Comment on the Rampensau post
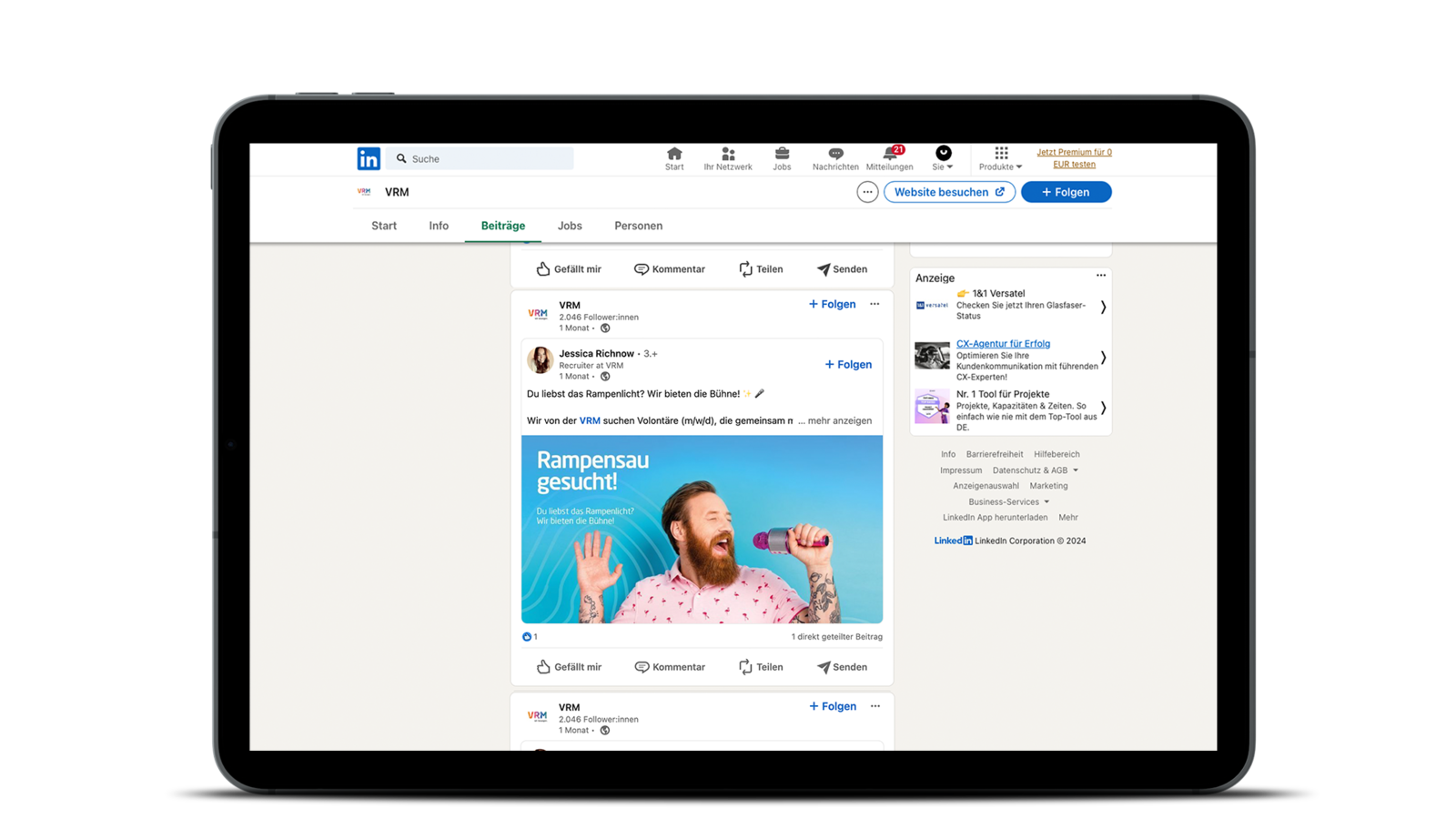Image resolution: width=1456 pixels, height=819 pixels. click(670, 667)
